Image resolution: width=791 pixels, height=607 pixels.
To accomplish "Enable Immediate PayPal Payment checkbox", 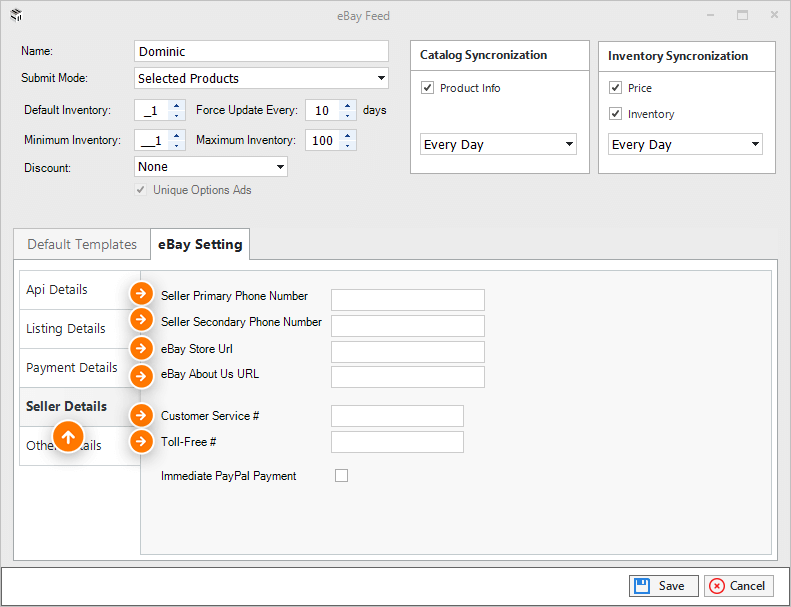I will [342, 475].
